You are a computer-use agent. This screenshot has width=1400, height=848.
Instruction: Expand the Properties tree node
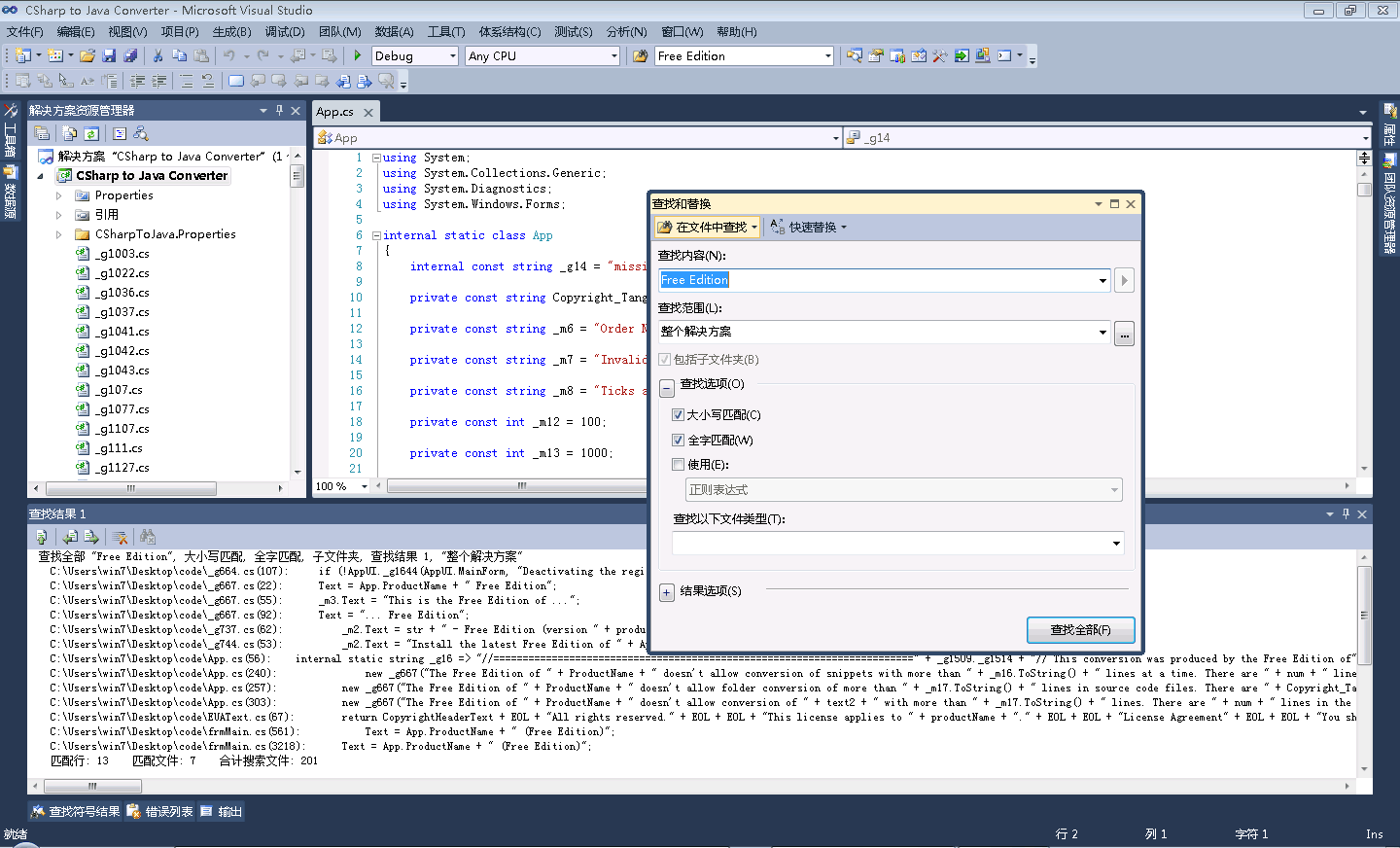tap(59, 195)
